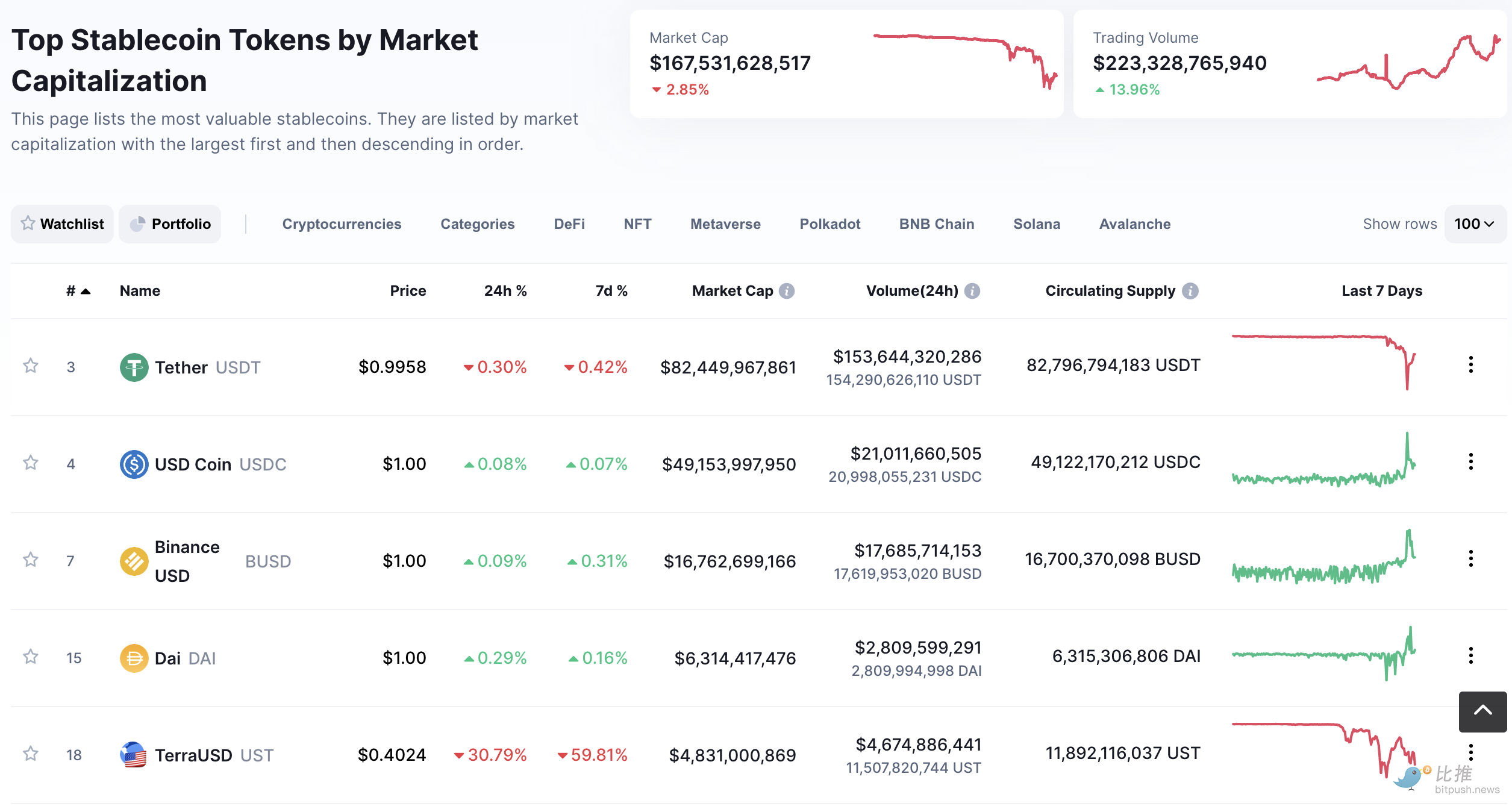Open more options for Tether row

pyautogui.click(x=1470, y=364)
